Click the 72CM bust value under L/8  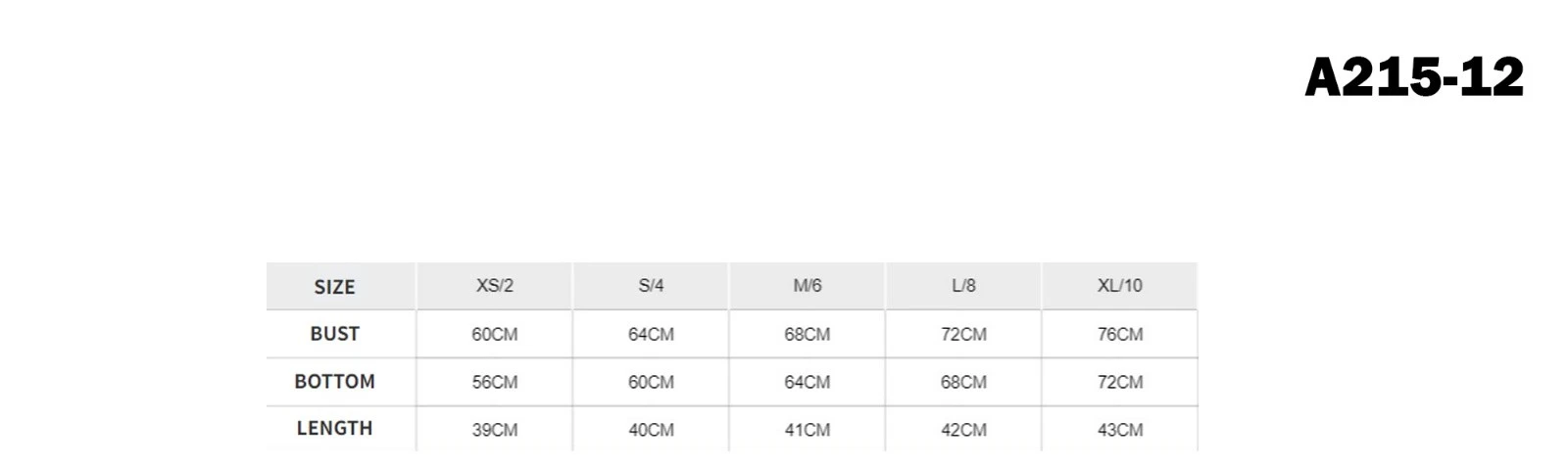[x=963, y=334]
